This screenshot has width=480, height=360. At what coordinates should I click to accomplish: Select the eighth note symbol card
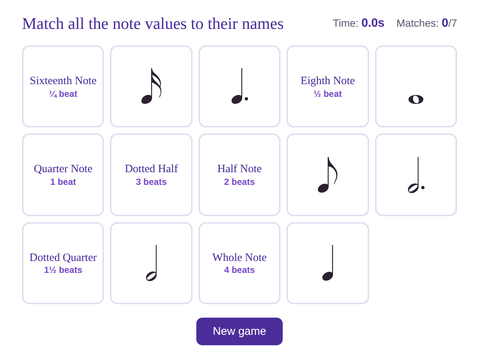(328, 175)
